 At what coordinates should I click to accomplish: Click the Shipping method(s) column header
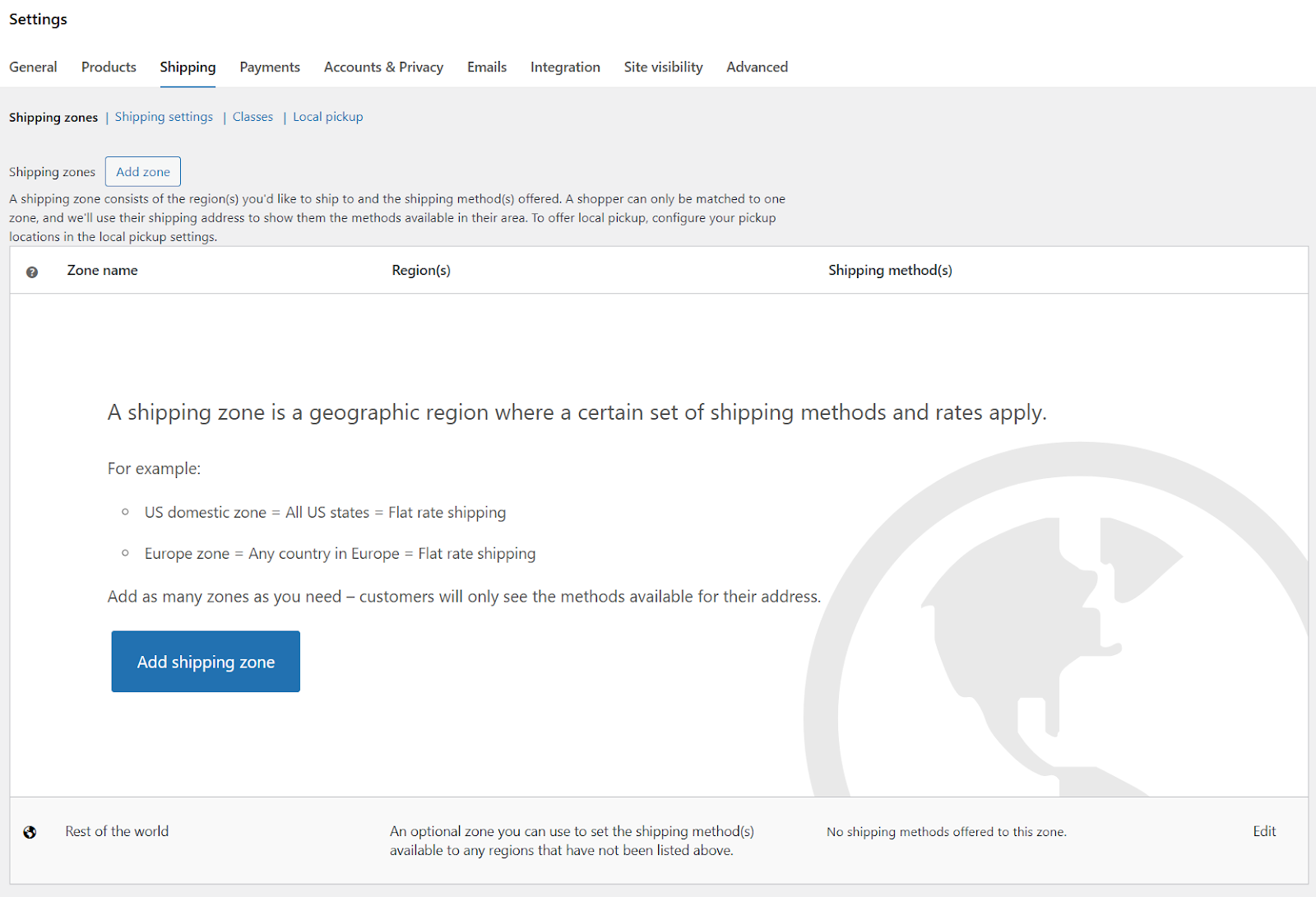pos(890,270)
